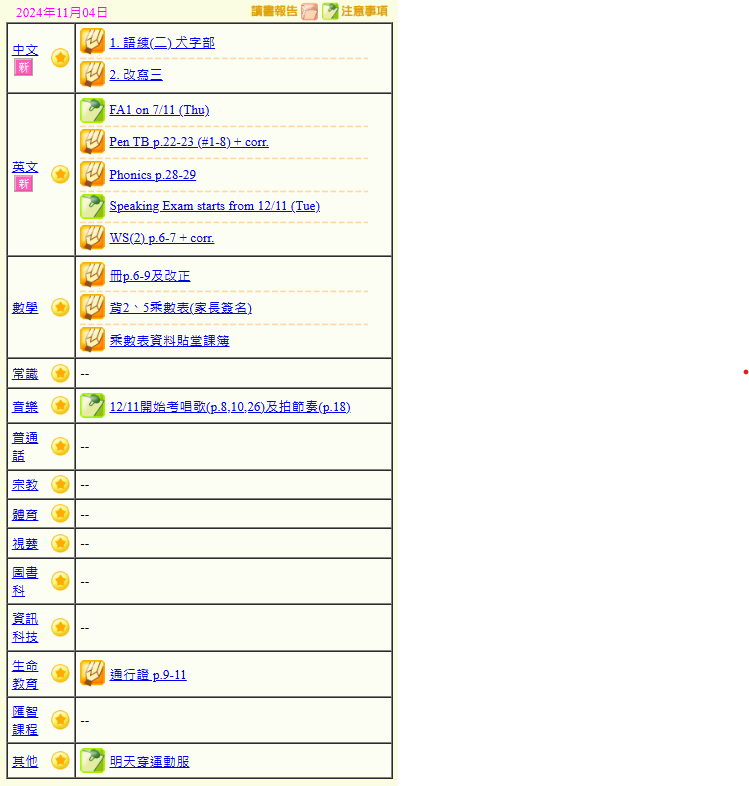Click the star icon in the 數學 row

click(x=60, y=307)
